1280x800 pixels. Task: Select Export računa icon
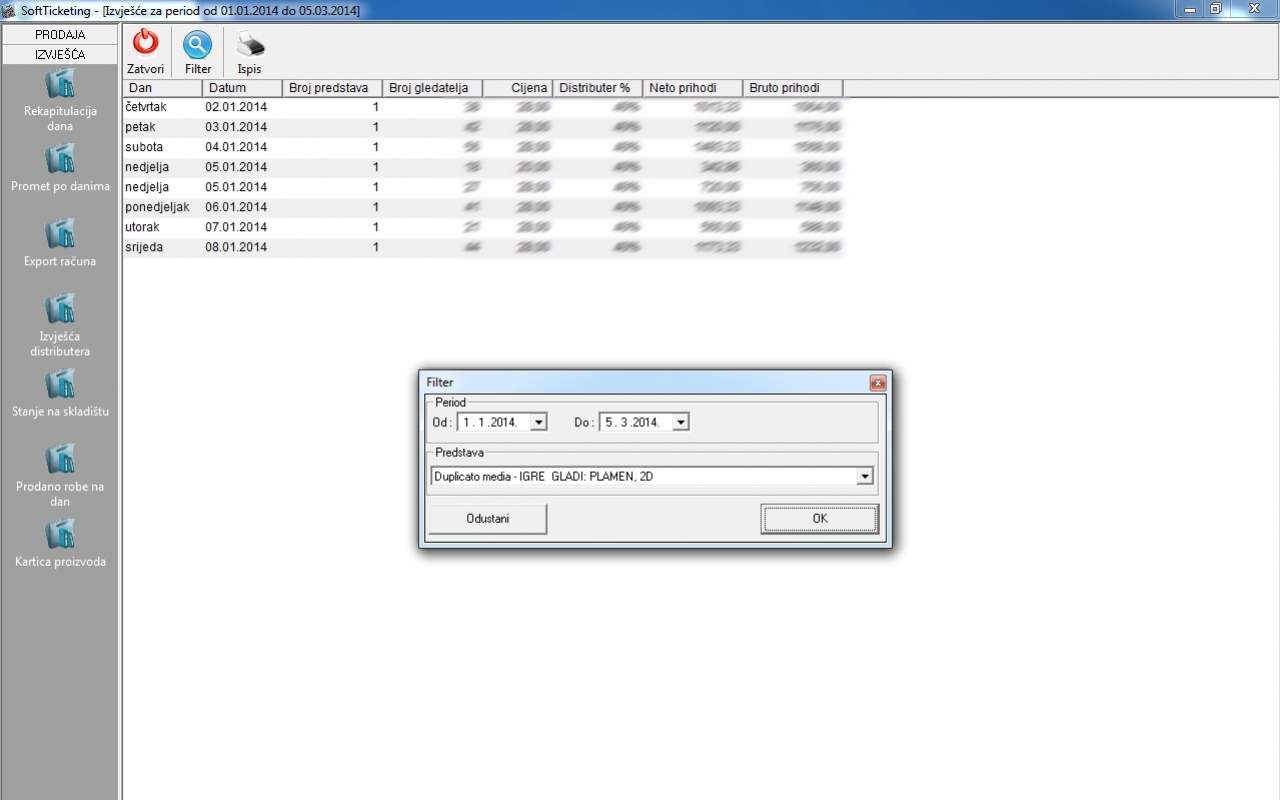coord(60,235)
